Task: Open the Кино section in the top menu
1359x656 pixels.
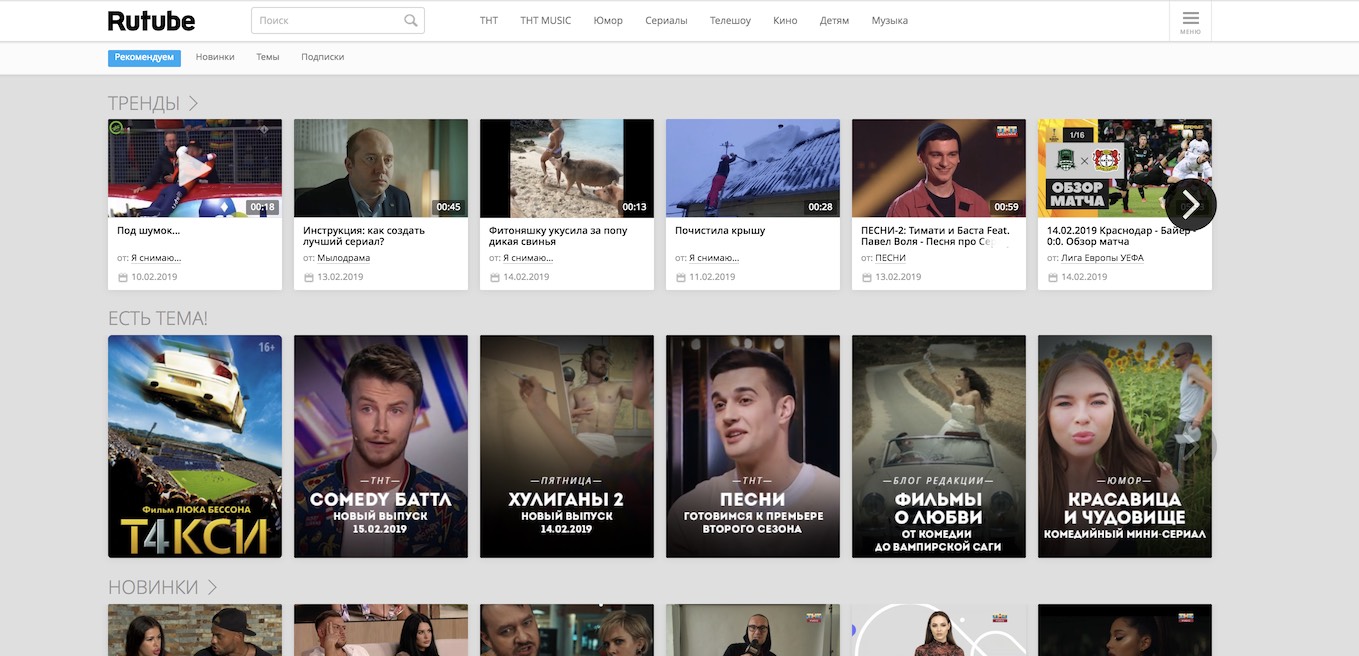Action: [785, 19]
